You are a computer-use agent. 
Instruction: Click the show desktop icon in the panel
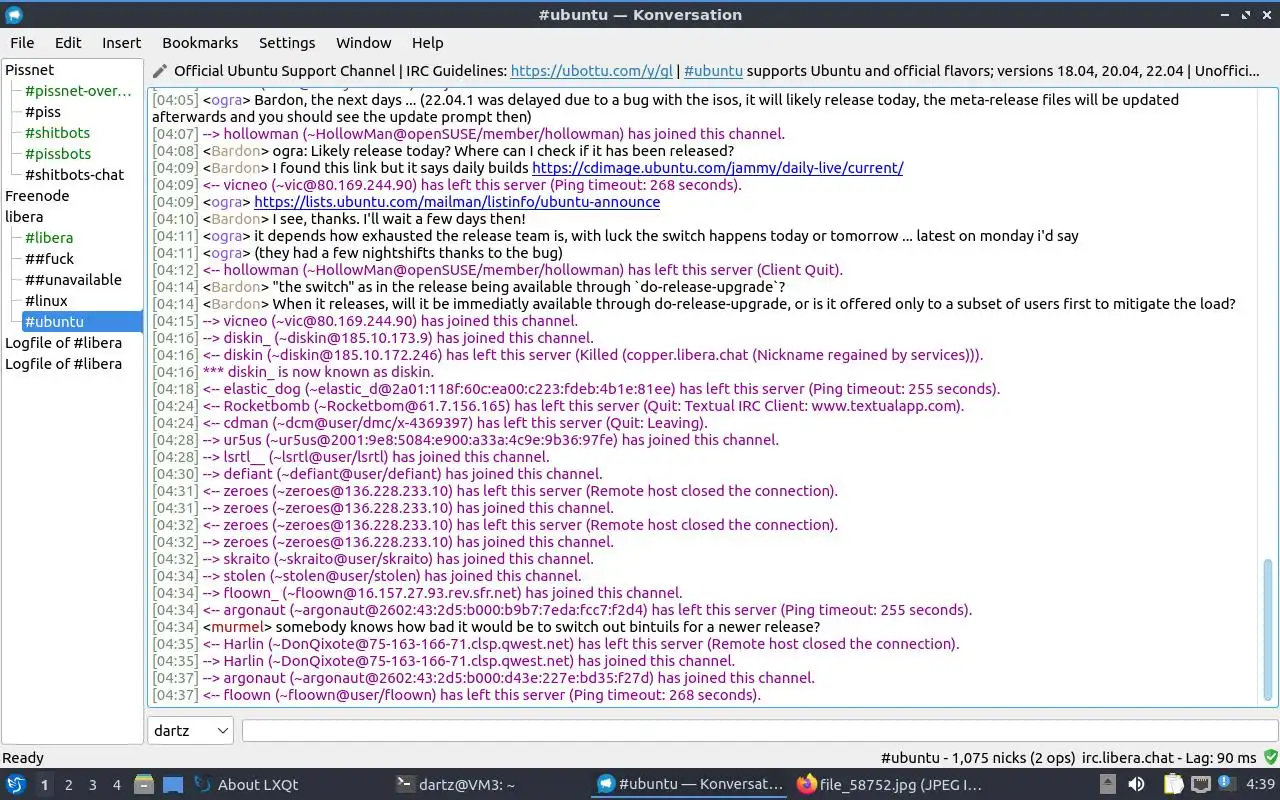click(172, 785)
